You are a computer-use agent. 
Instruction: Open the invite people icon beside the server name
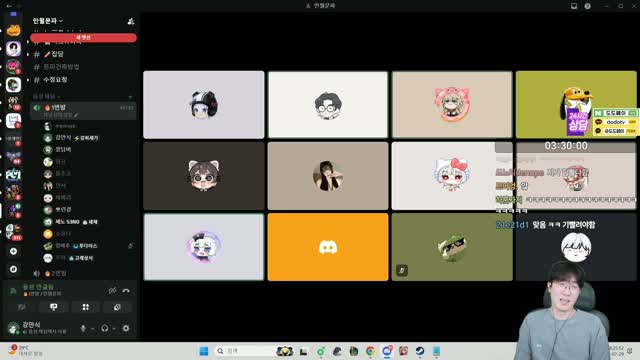[131, 21]
